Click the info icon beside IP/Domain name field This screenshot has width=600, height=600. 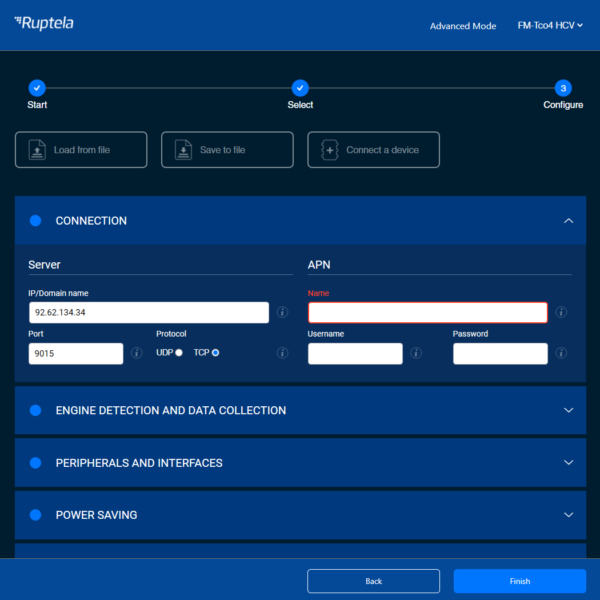282,312
